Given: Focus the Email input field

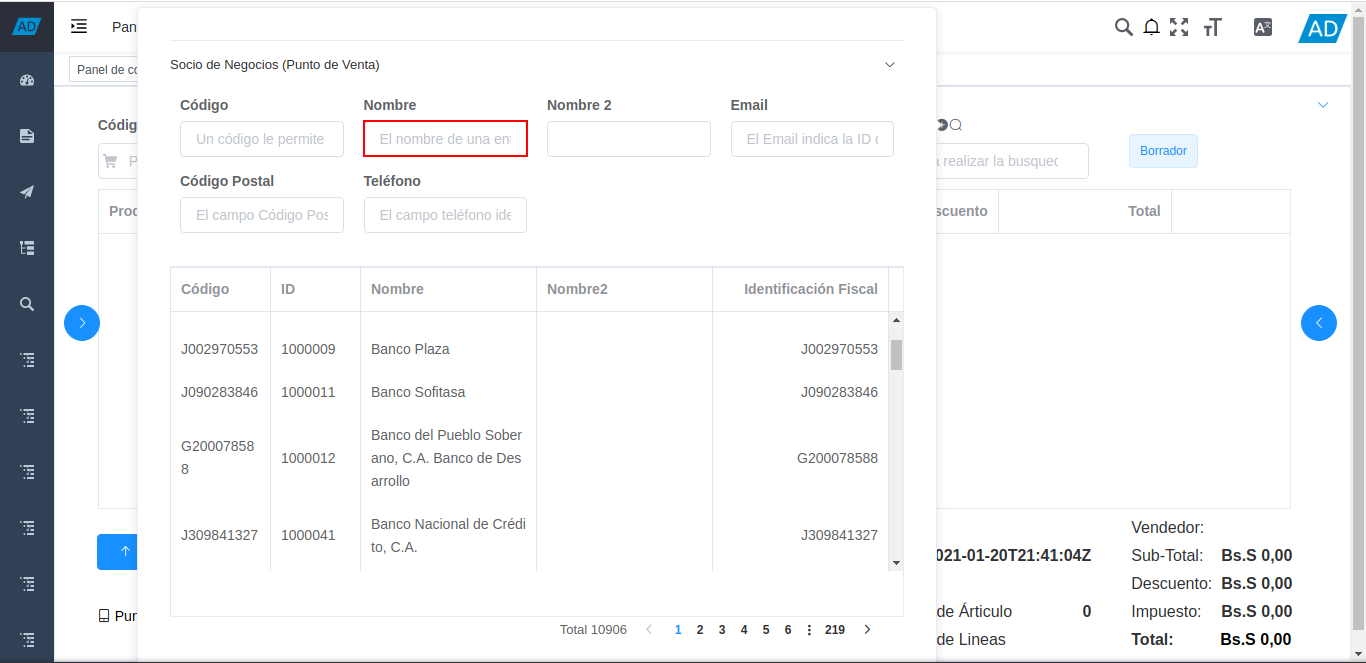Looking at the screenshot, I should 812,139.
